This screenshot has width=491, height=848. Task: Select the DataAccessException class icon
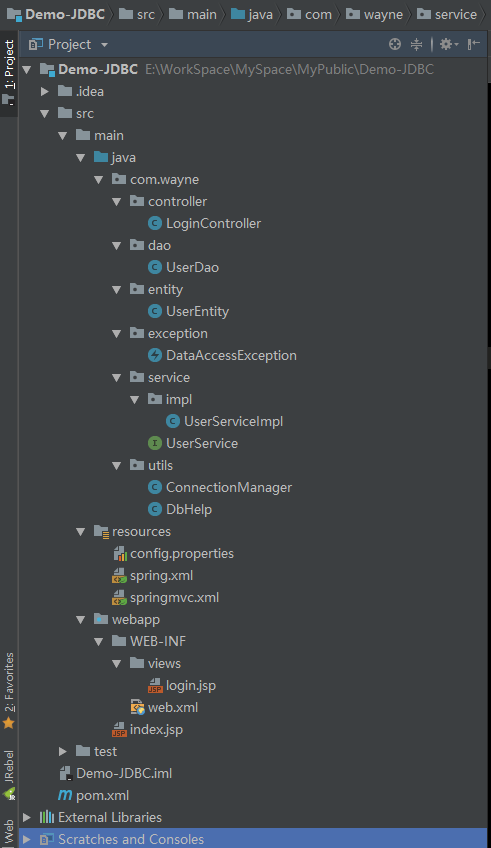coord(155,355)
